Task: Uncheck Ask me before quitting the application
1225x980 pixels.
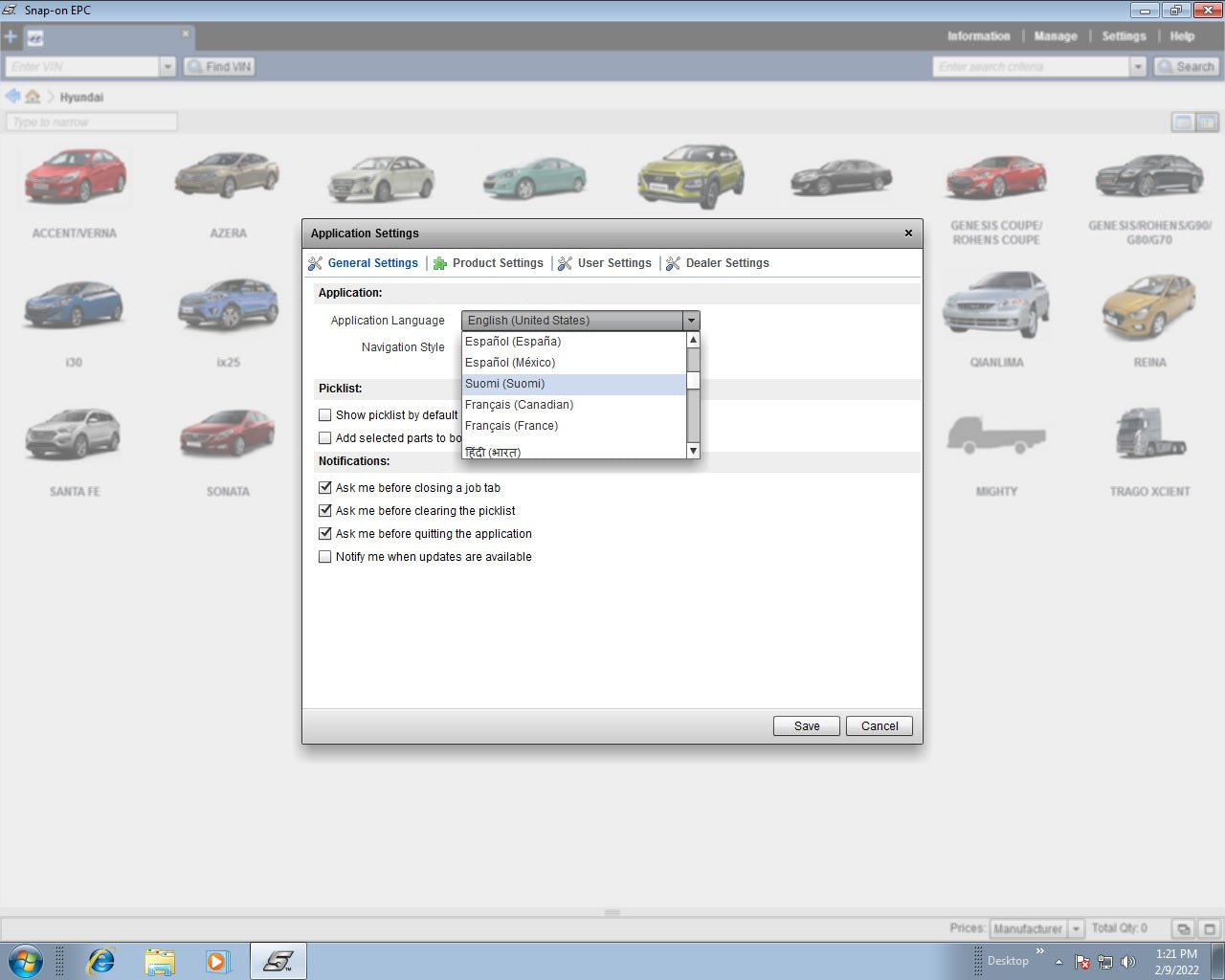Action: point(324,534)
